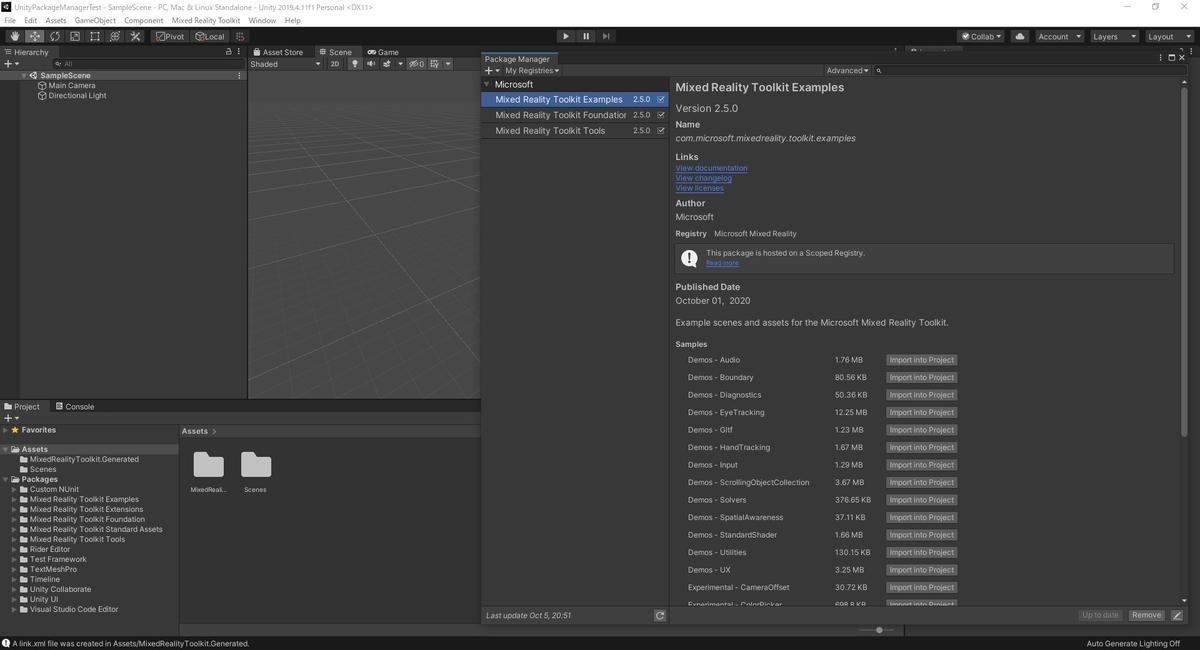This screenshot has width=1200, height=650.
Task: Open the Collab dropdown
Action: [981, 36]
